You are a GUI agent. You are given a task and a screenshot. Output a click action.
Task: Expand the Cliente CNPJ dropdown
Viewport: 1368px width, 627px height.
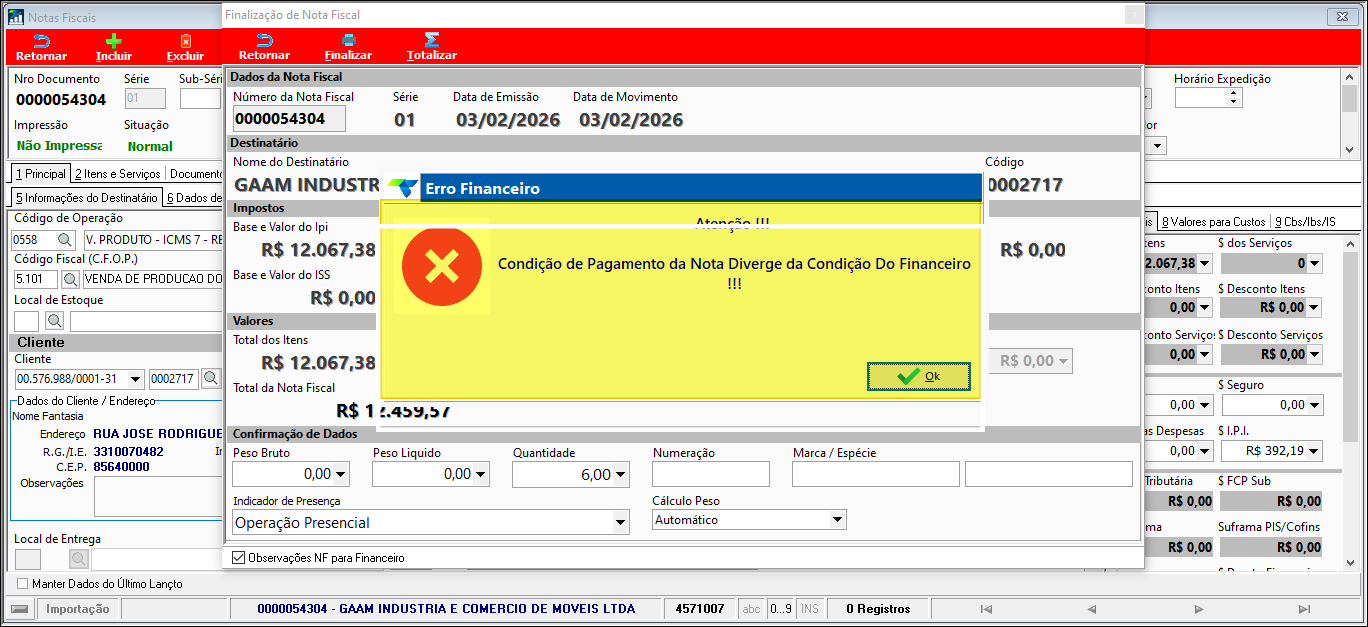138,379
